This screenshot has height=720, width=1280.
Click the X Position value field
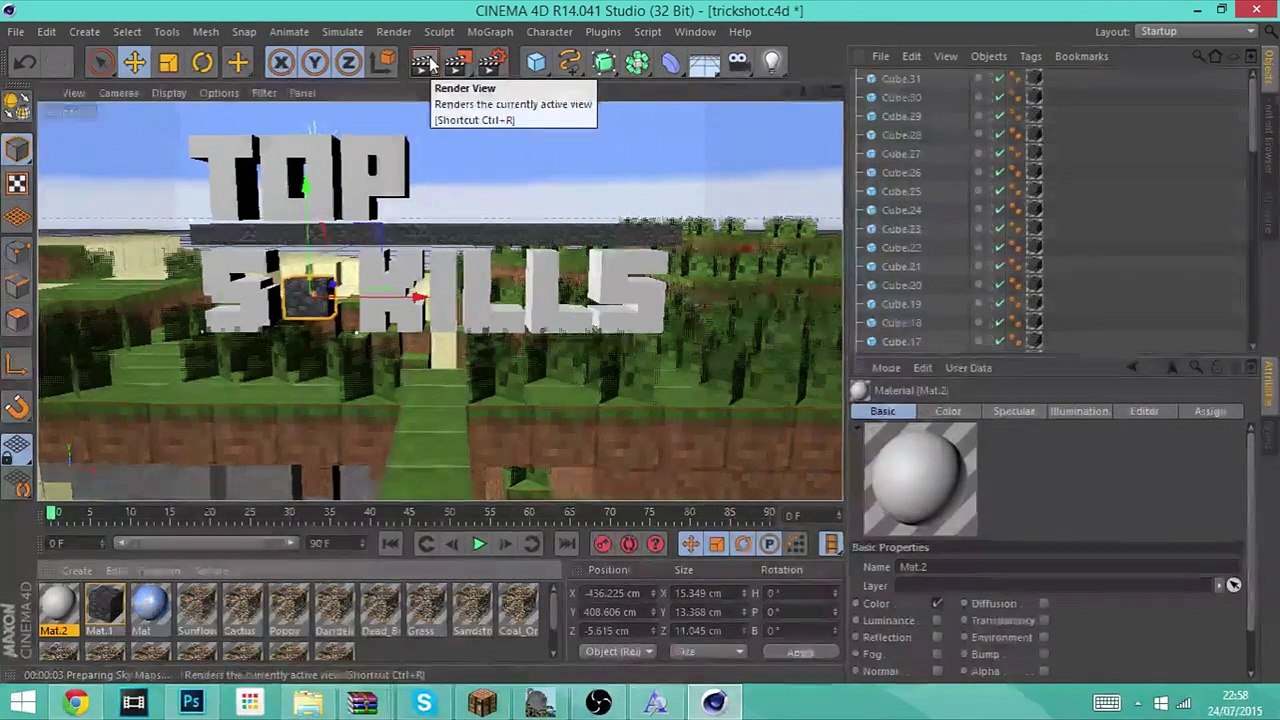[618, 593]
